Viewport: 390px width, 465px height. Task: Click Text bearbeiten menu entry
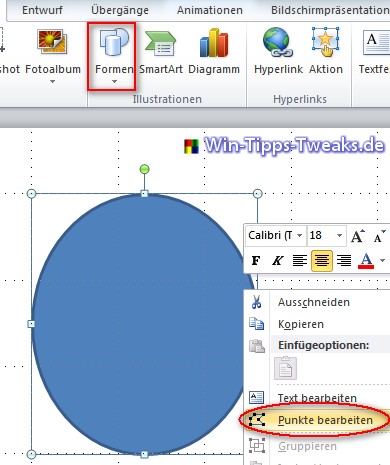317,398
